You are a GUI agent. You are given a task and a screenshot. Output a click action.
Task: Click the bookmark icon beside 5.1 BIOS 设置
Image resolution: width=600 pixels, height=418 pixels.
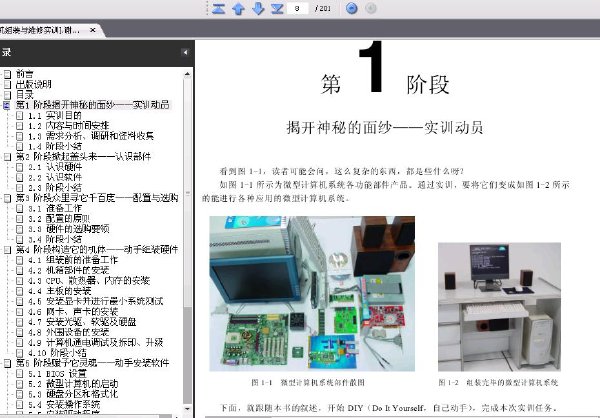(x=20, y=373)
